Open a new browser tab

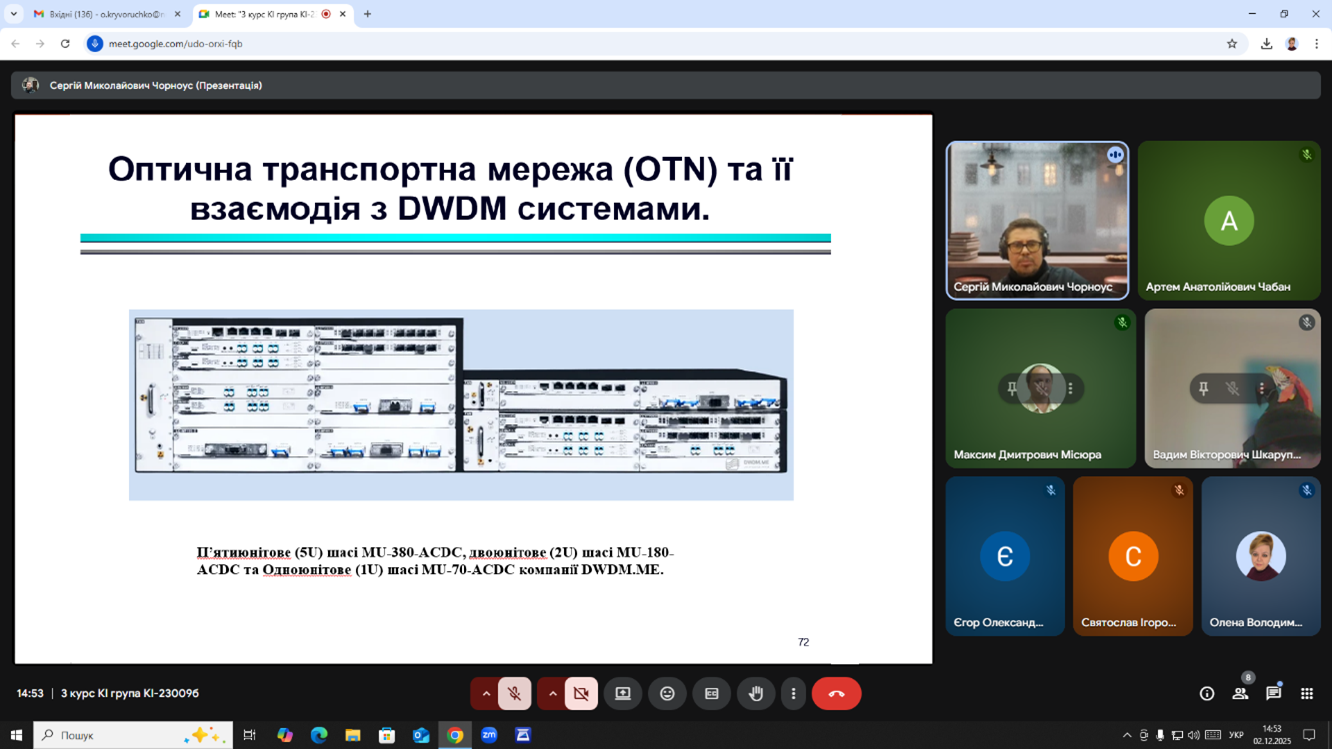(x=367, y=14)
